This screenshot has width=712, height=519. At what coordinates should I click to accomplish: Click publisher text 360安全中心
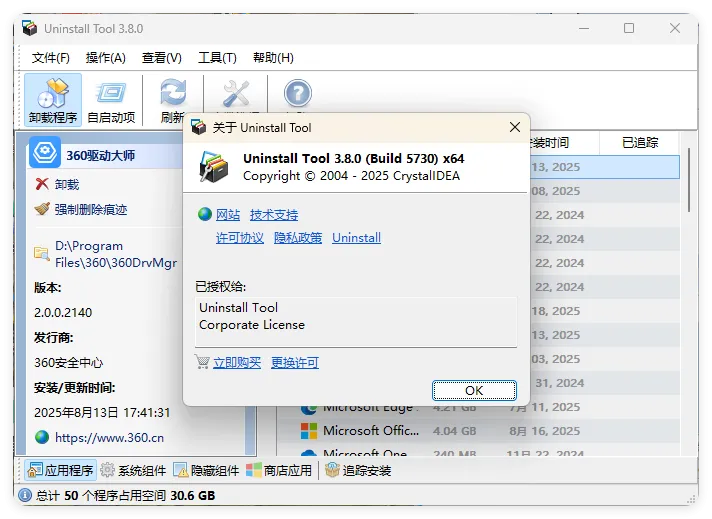pyautogui.click(x=69, y=362)
